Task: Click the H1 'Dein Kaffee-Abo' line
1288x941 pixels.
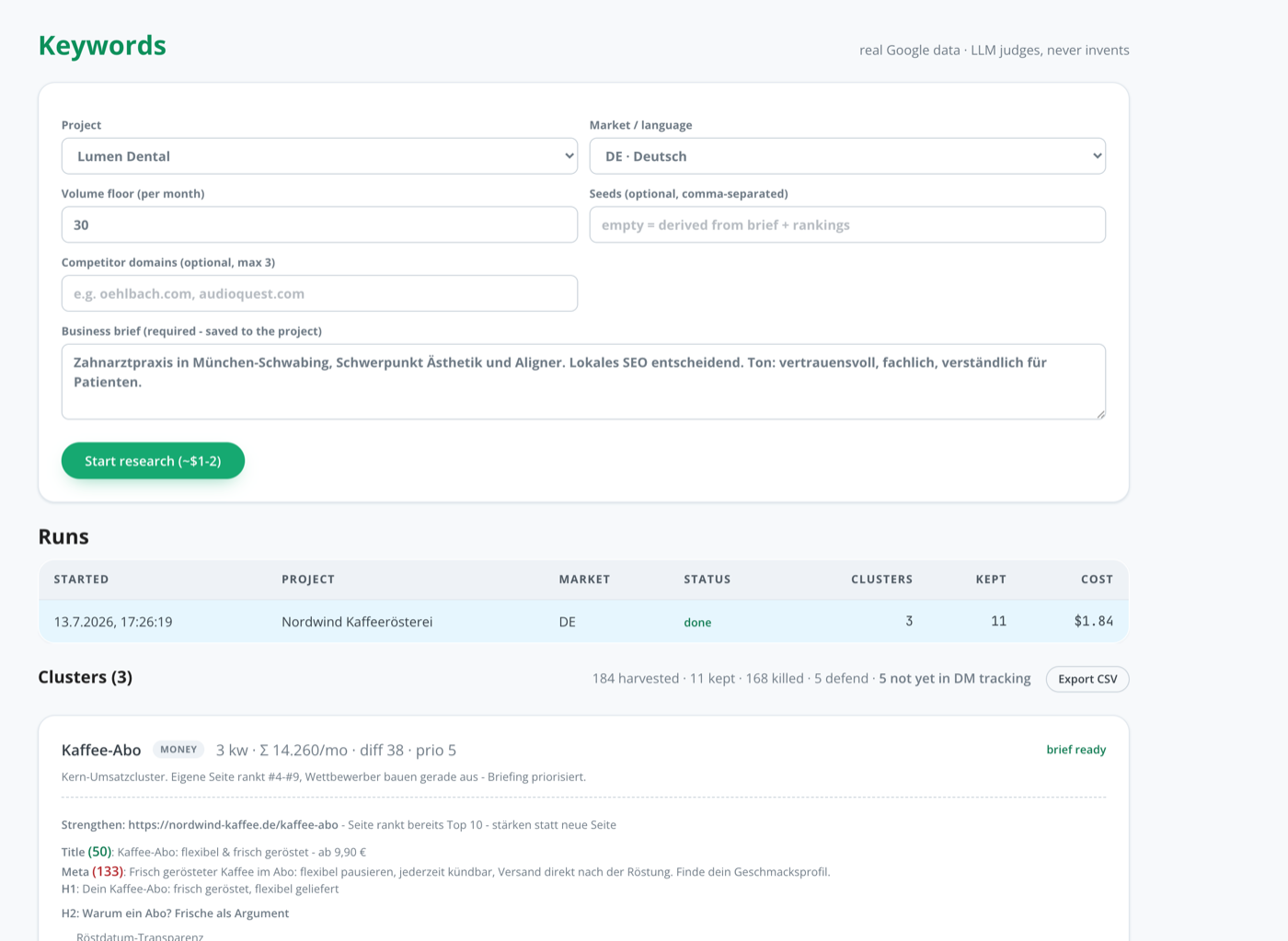Action: click(200, 889)
